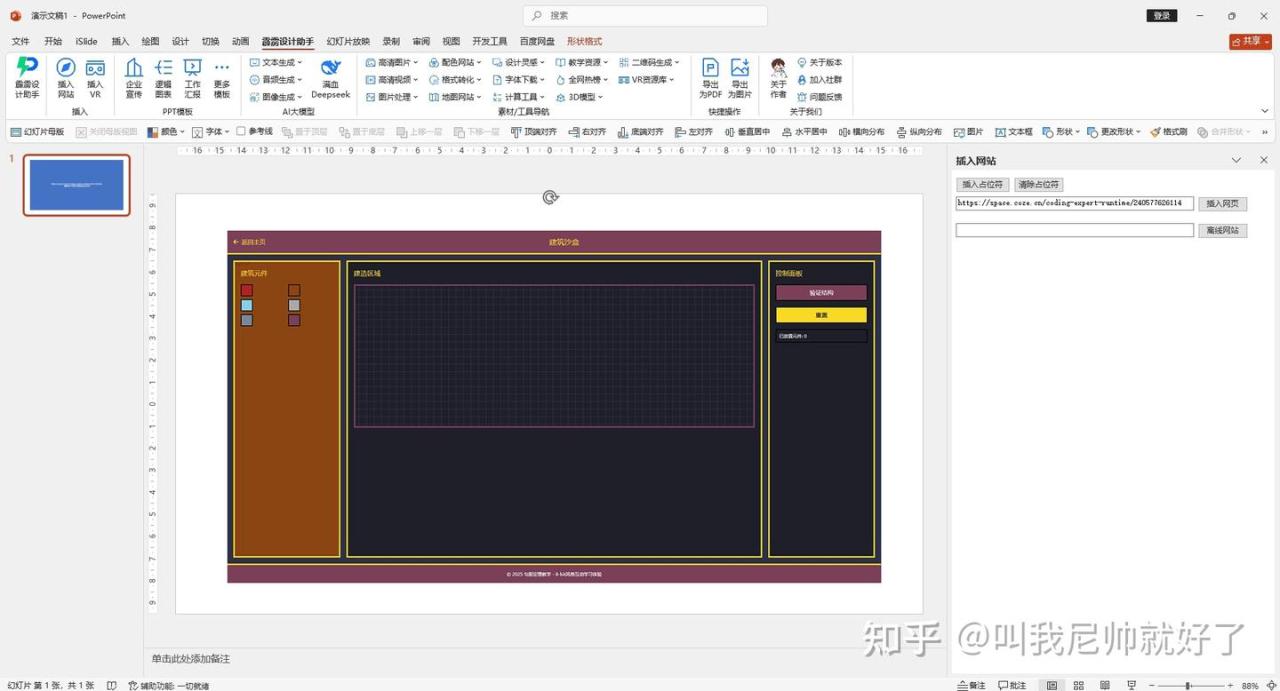Click the URL input field in 插入网站 panel
This screenshot has height=691, width=1280.
point(1074,203)
